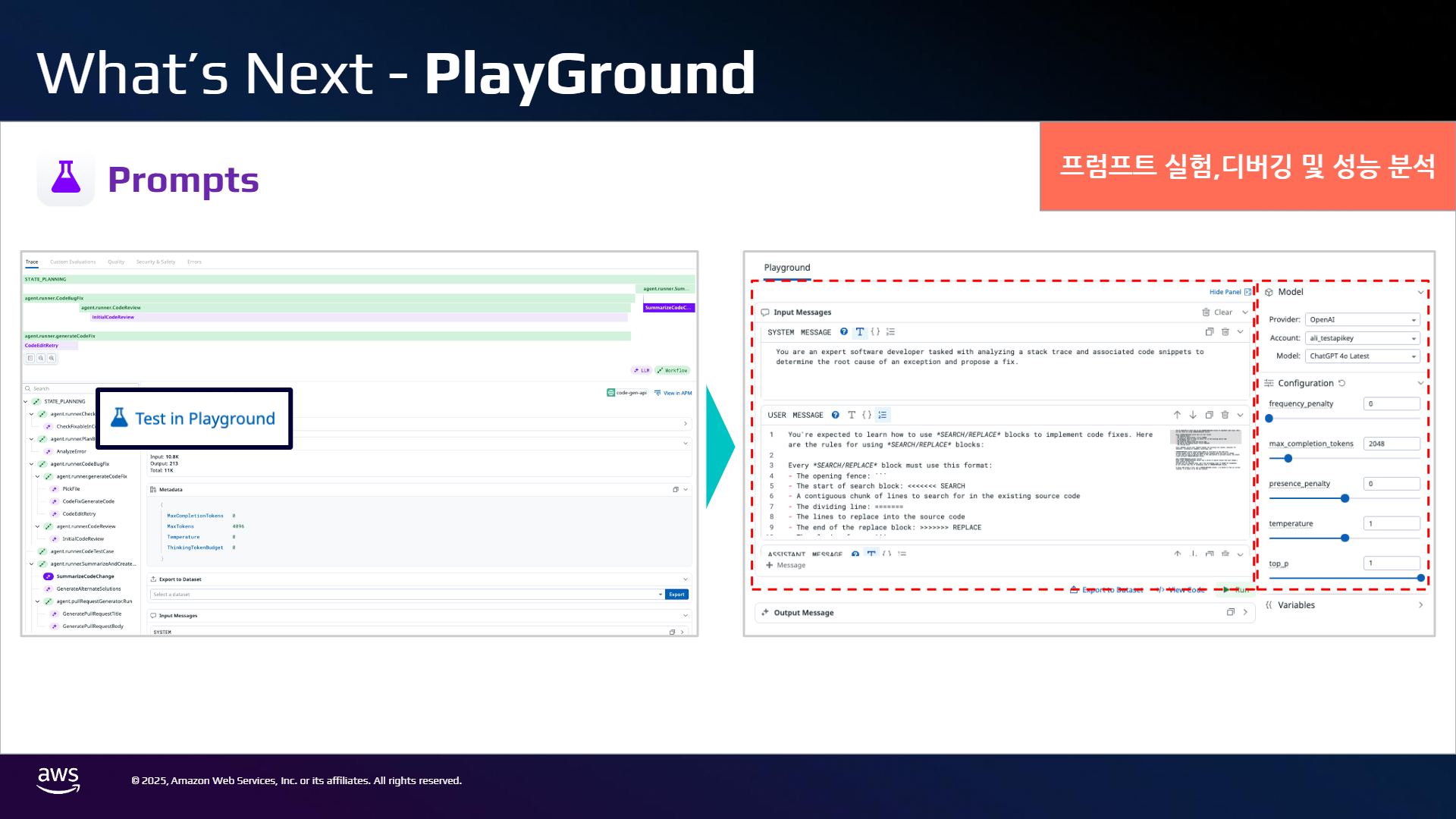Screen dimensions: 1456x819
Task: Switch to the Playground tab
Action: pyautogui.click(x=787, y=268)
